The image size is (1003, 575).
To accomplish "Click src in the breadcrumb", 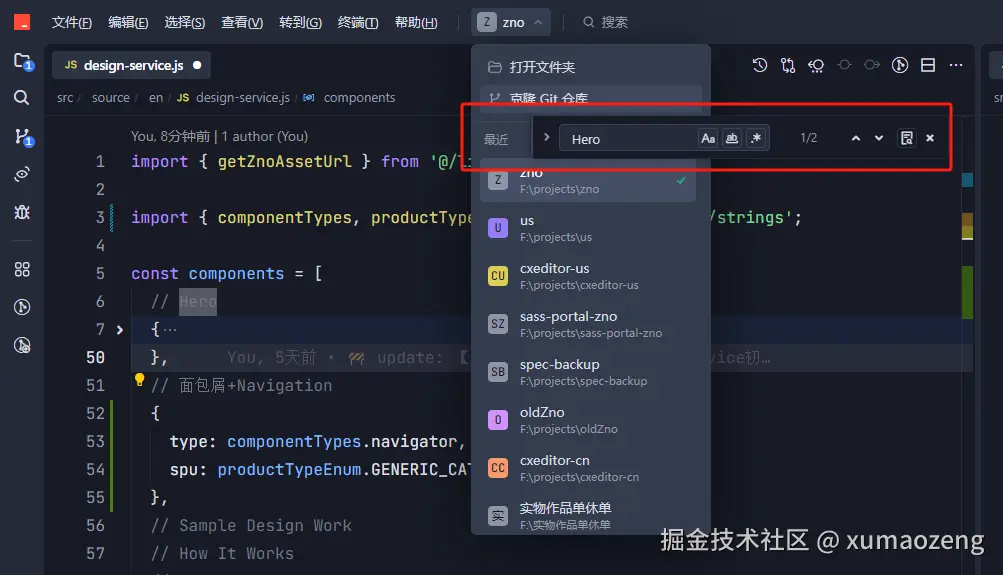I will [65, 98].
